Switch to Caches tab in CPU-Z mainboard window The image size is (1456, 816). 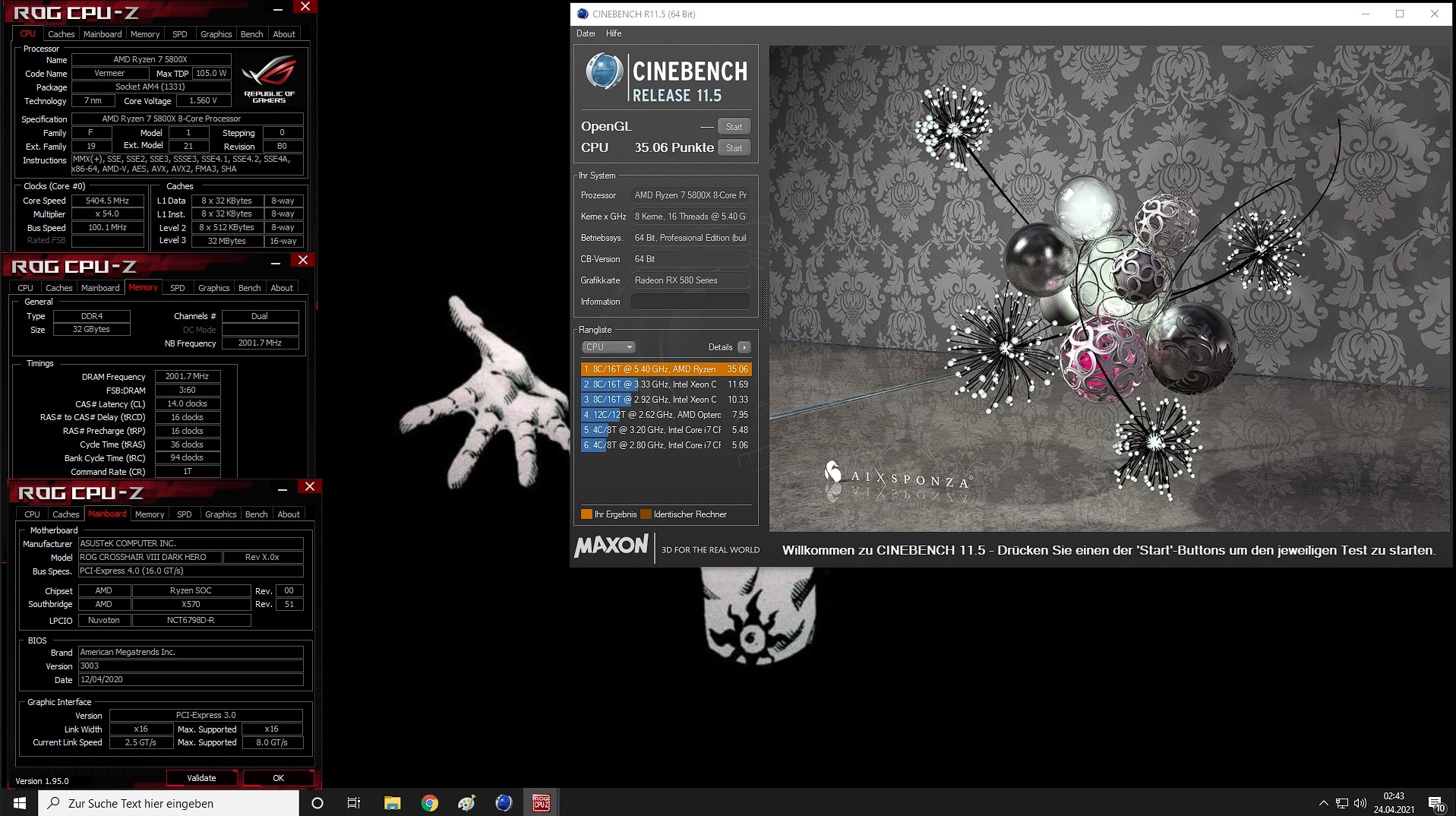66,514
